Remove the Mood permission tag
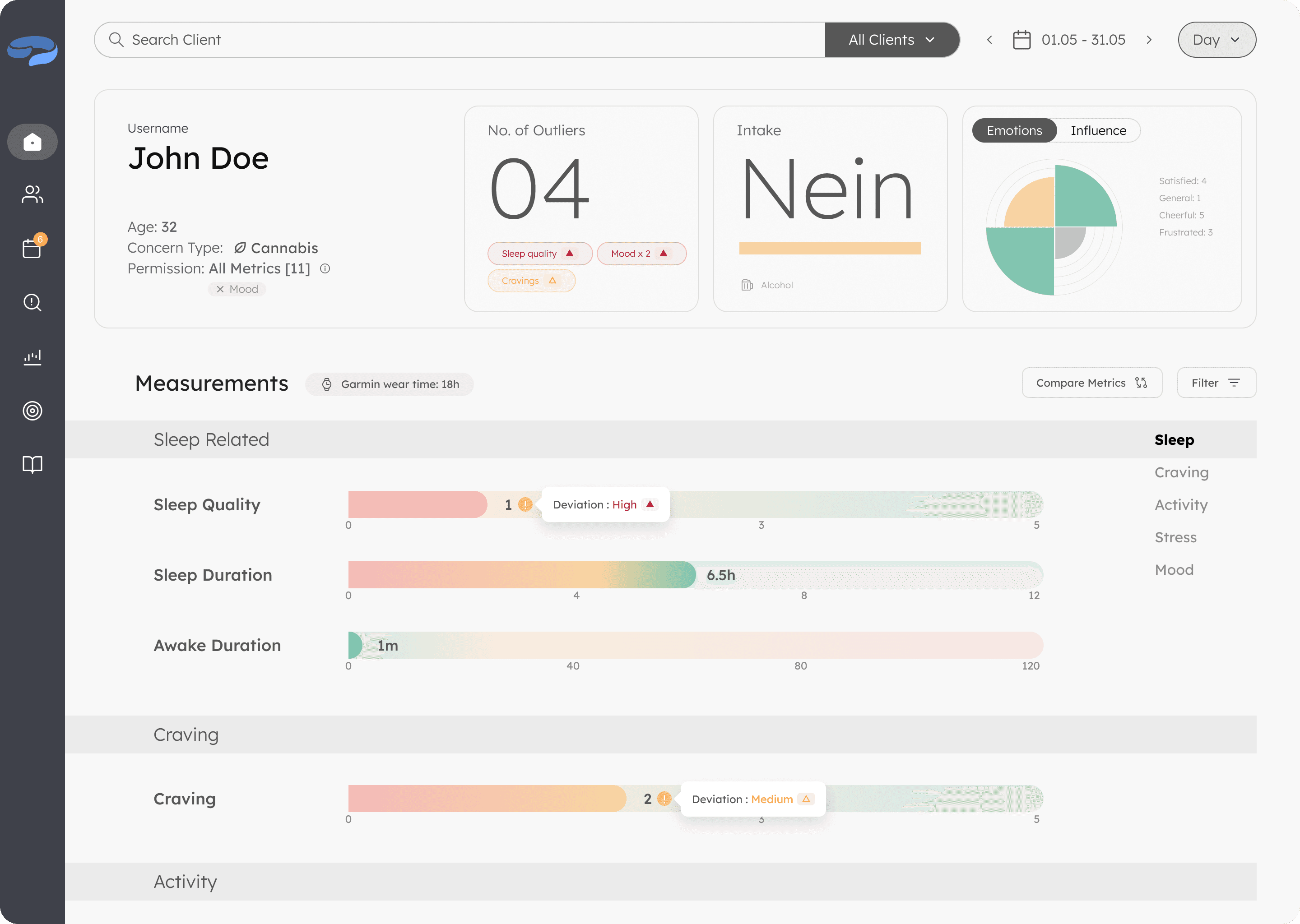The image size is (1300, 924). coord(220,289)
